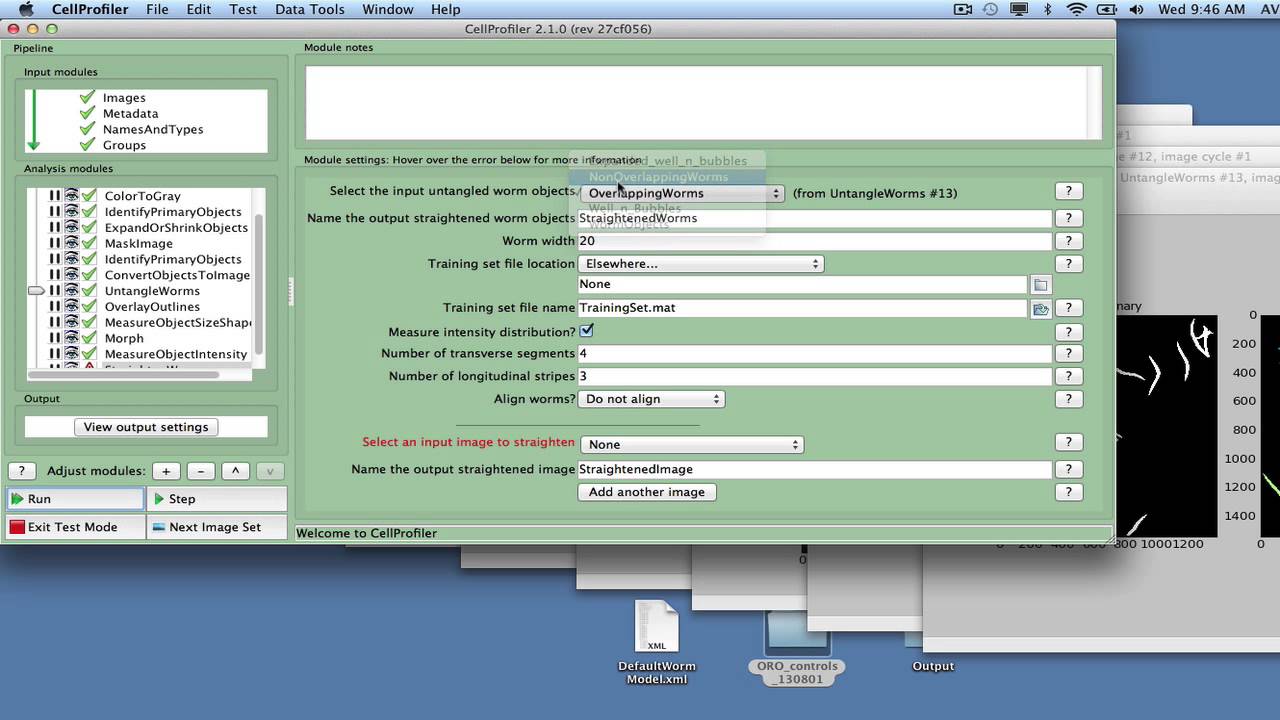Open Window menu
Screen dimensions: 1280x720
(388, 9)
